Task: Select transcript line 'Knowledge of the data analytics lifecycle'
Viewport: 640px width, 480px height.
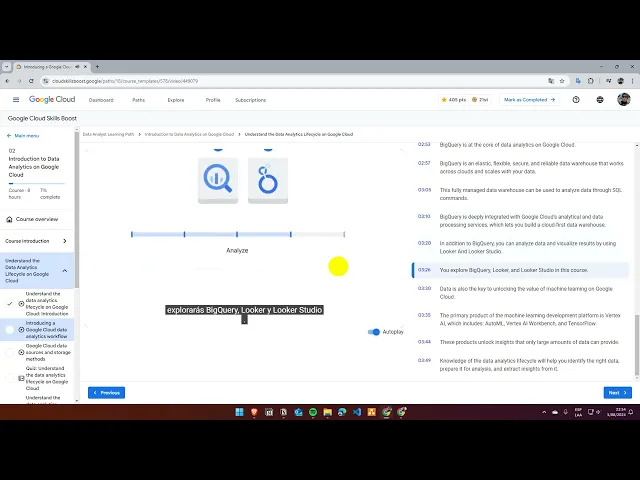Action: [523, 365]
